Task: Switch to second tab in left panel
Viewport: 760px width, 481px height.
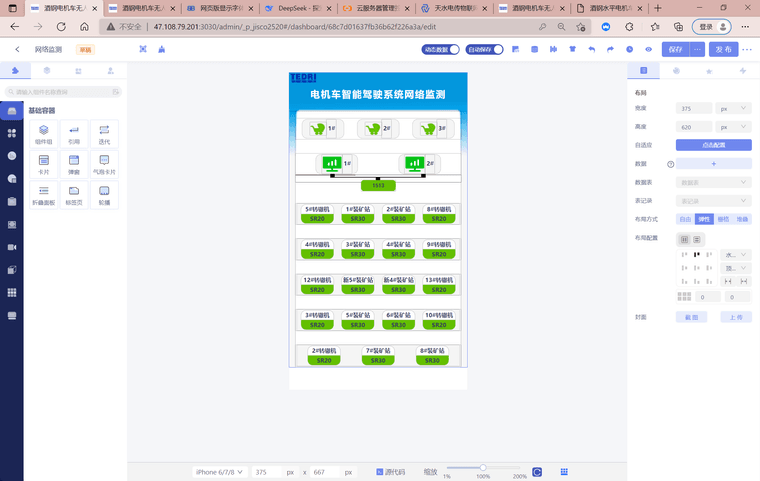Action: (x=47, y=71)
